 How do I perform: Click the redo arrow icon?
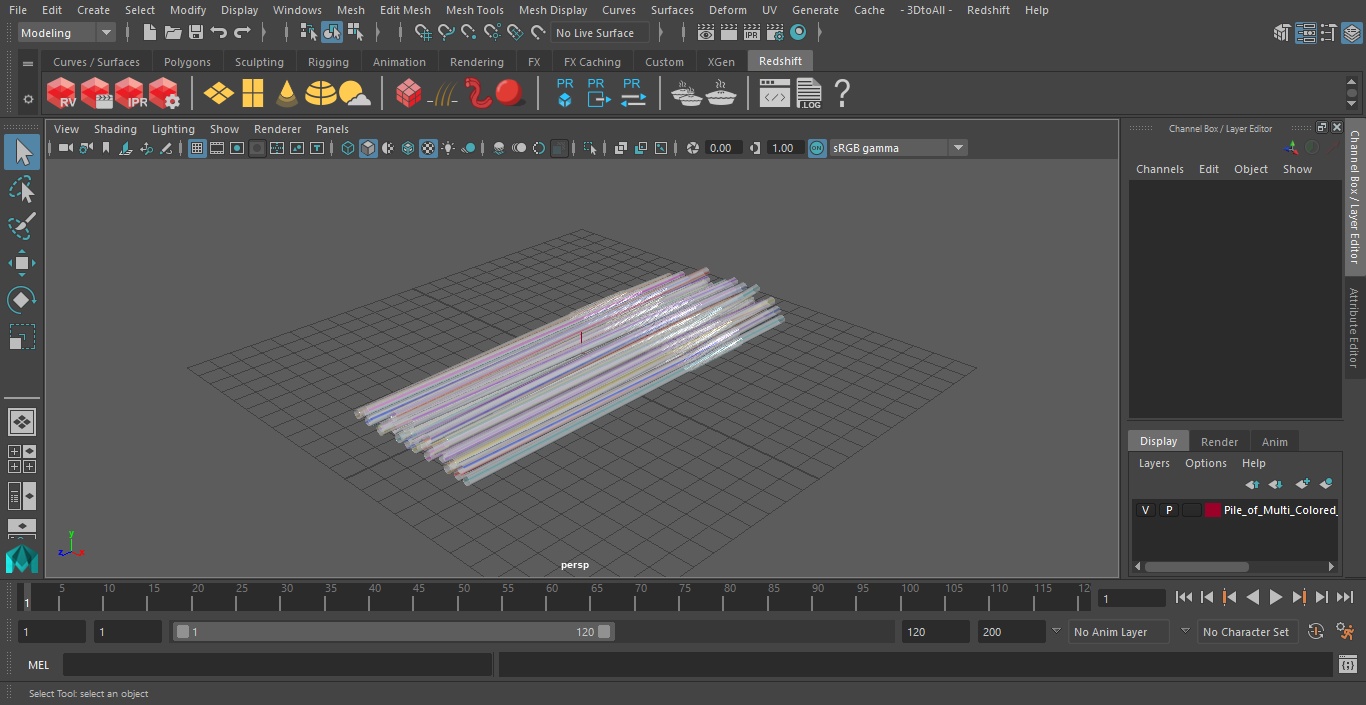click(x=242, y=33)
